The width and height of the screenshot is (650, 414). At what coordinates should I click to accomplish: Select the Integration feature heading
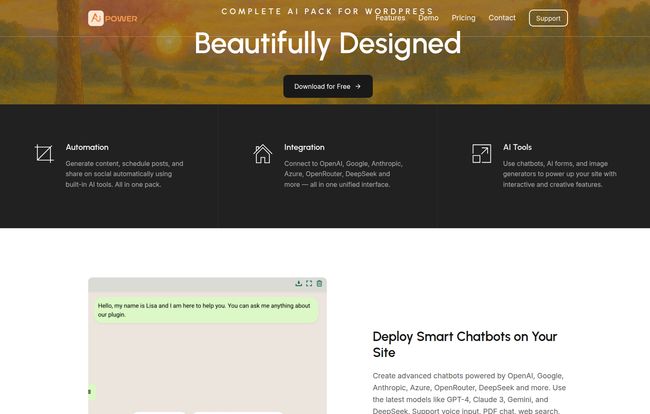304,147
